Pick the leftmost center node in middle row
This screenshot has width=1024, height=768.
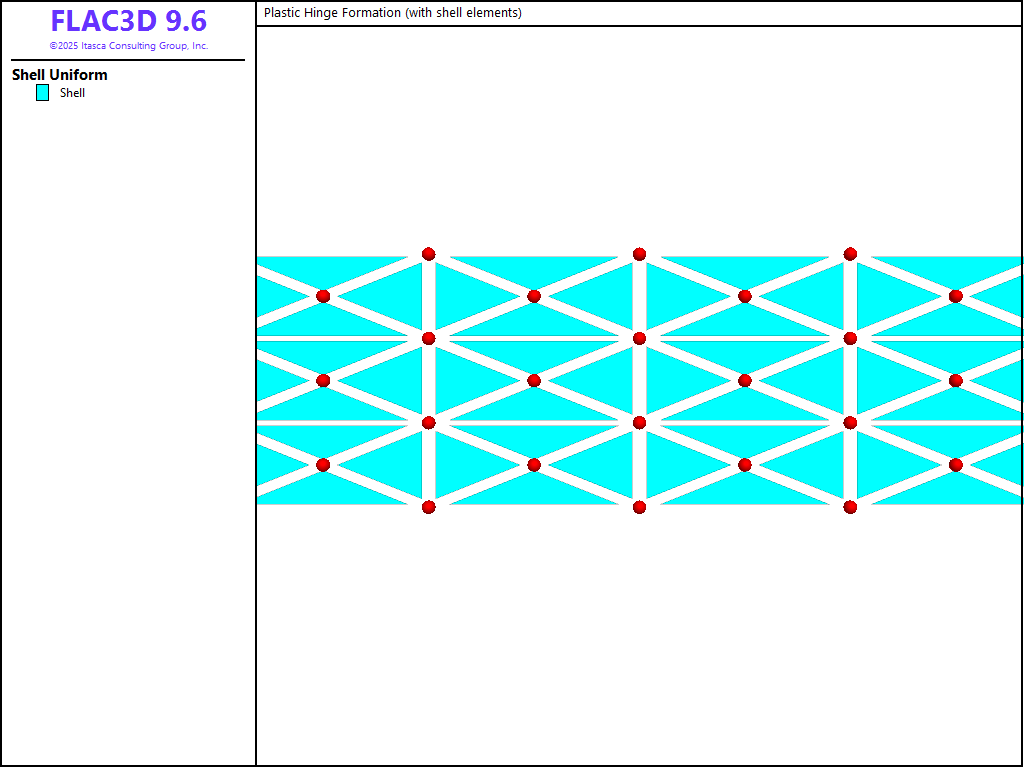[323, 380]
